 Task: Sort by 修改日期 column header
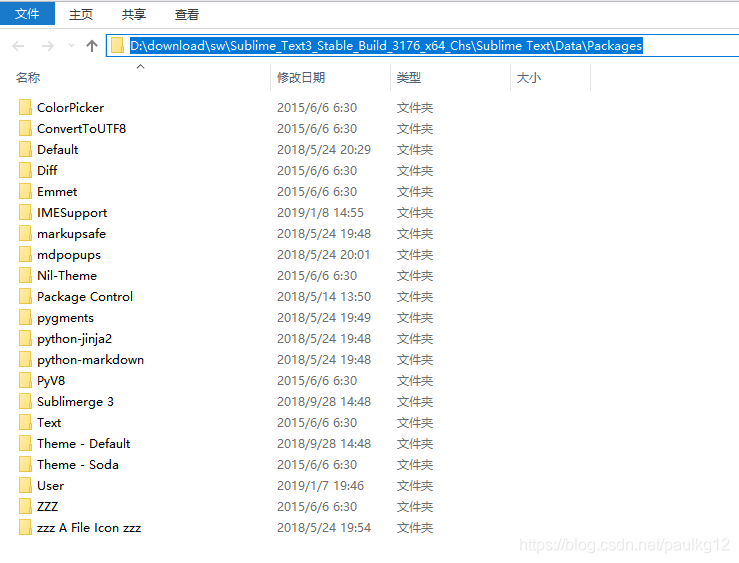[301, 77]
